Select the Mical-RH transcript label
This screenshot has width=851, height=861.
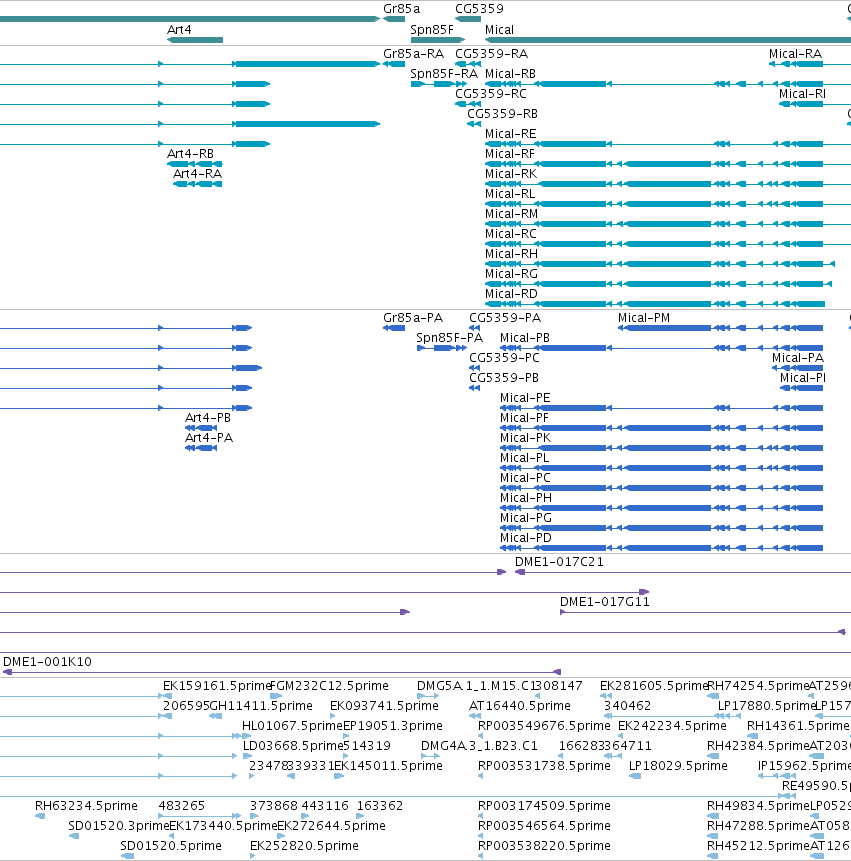point(512,254)
